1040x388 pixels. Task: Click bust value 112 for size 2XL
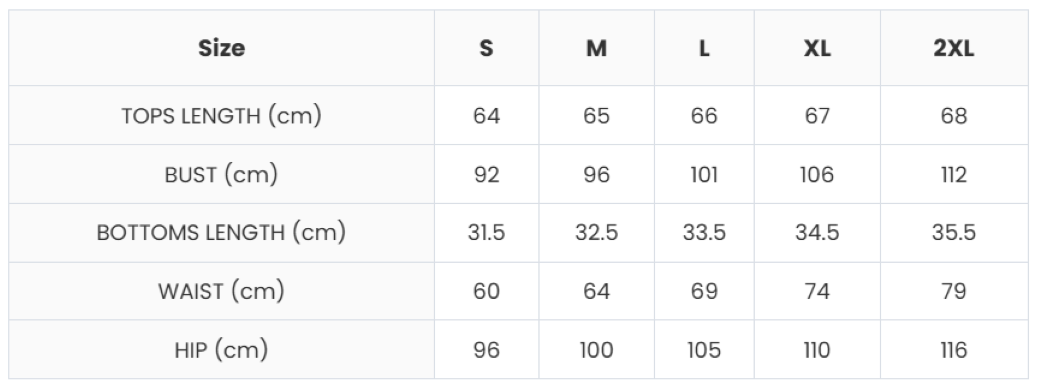954,174
